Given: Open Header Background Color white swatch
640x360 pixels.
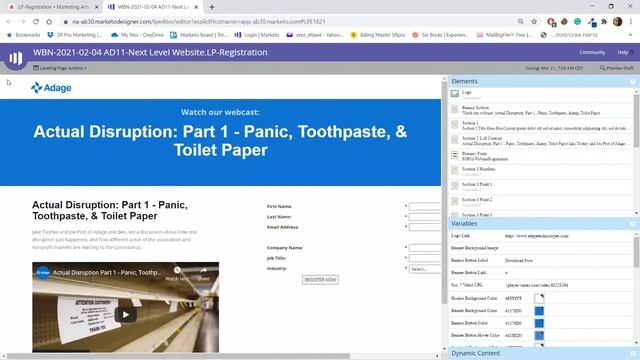Looking at the screenshot, I should pyautogui.click(x=539, y=298).
